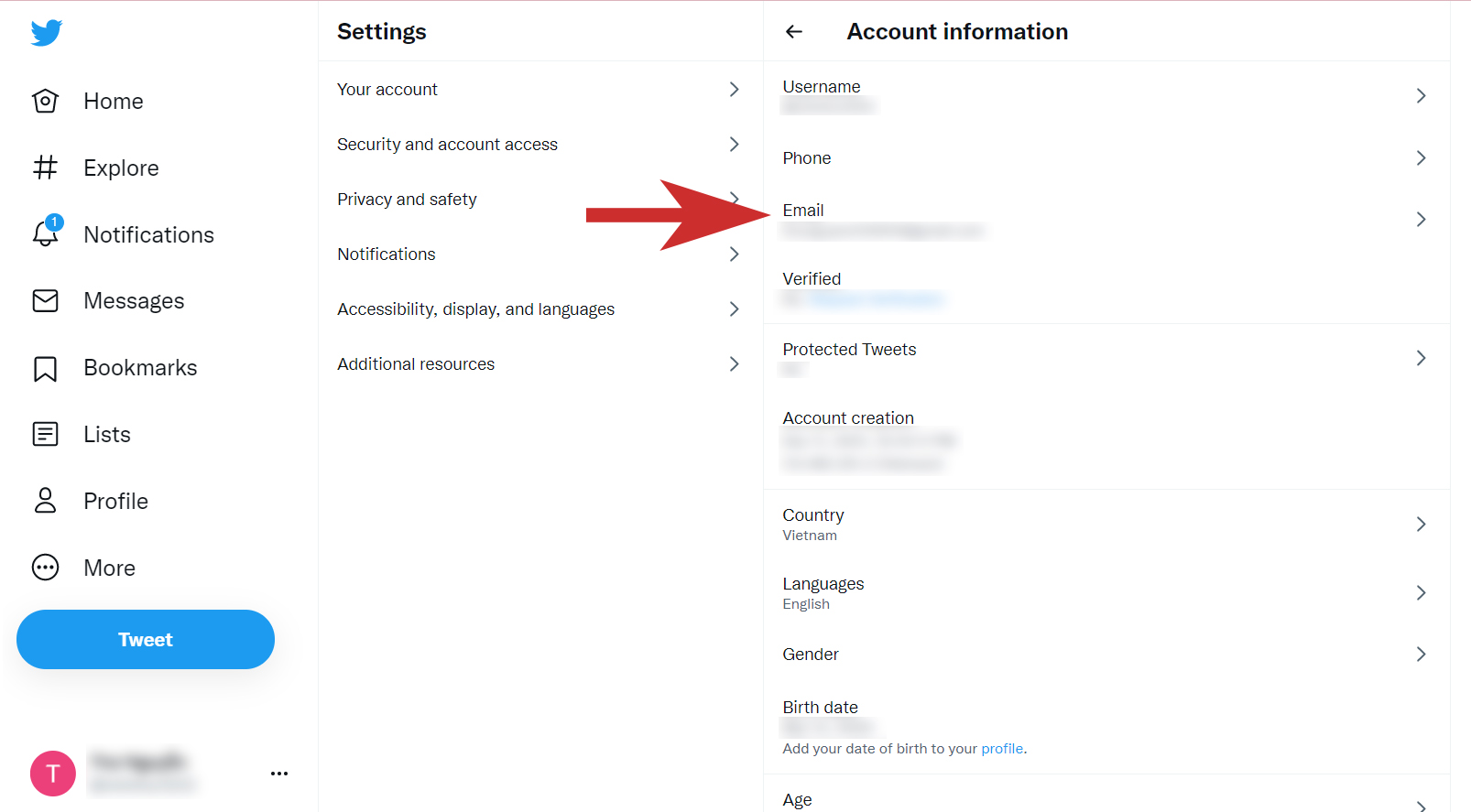Open the Lists icon

click(45, 434)
